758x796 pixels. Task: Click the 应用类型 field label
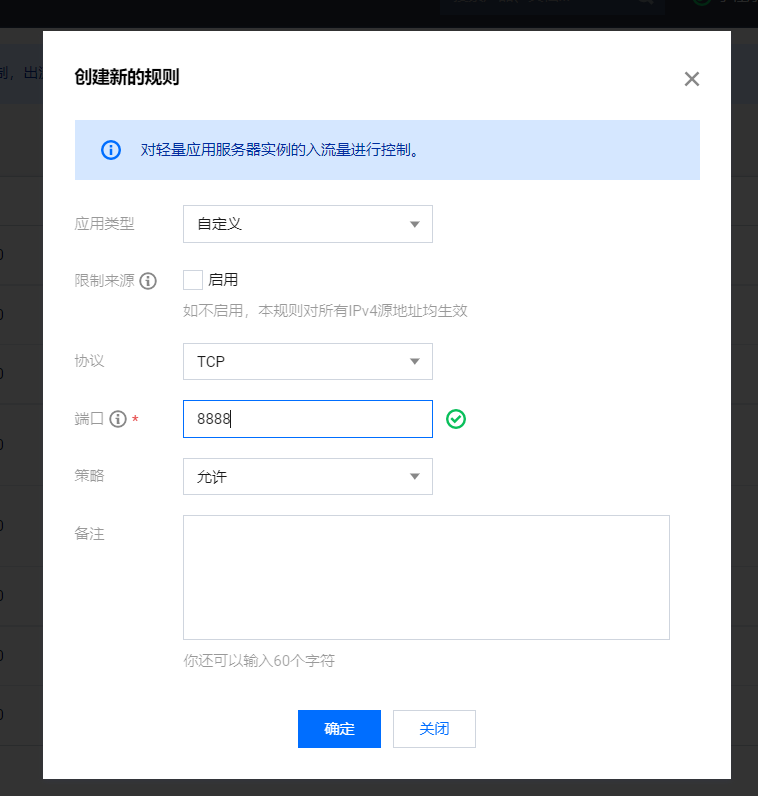click(x=105, y=223)
